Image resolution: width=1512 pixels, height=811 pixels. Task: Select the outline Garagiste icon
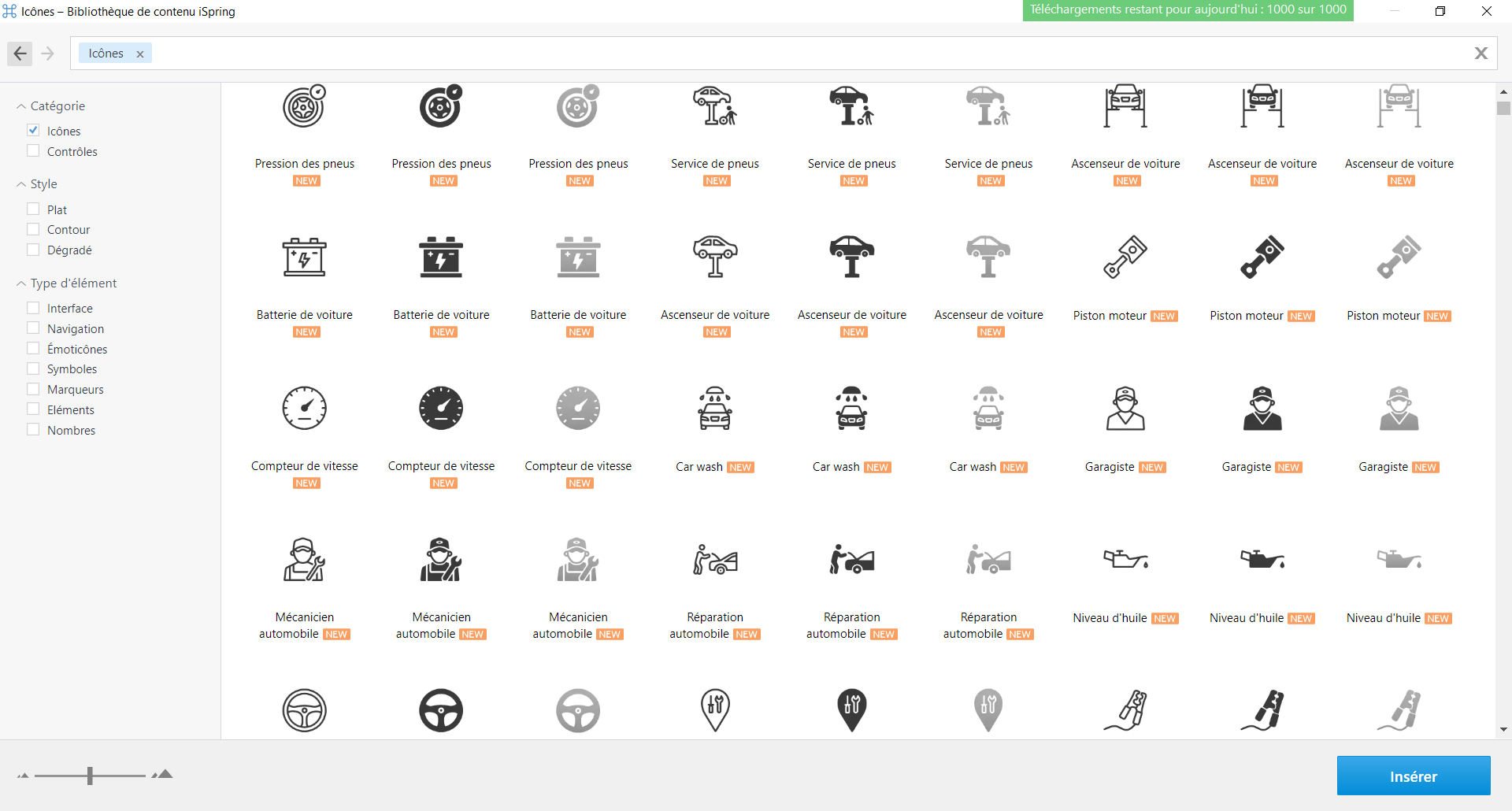coord(1125,409)
